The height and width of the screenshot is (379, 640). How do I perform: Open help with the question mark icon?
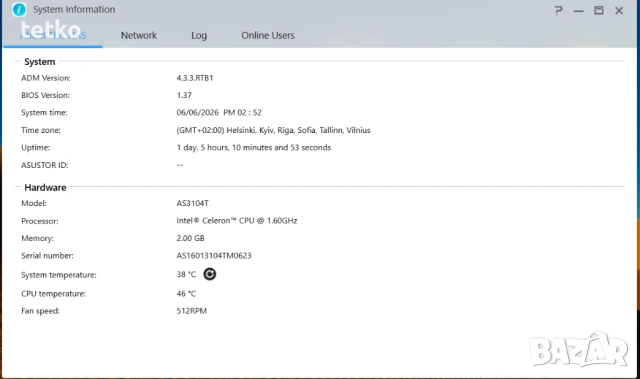(558, 10)
